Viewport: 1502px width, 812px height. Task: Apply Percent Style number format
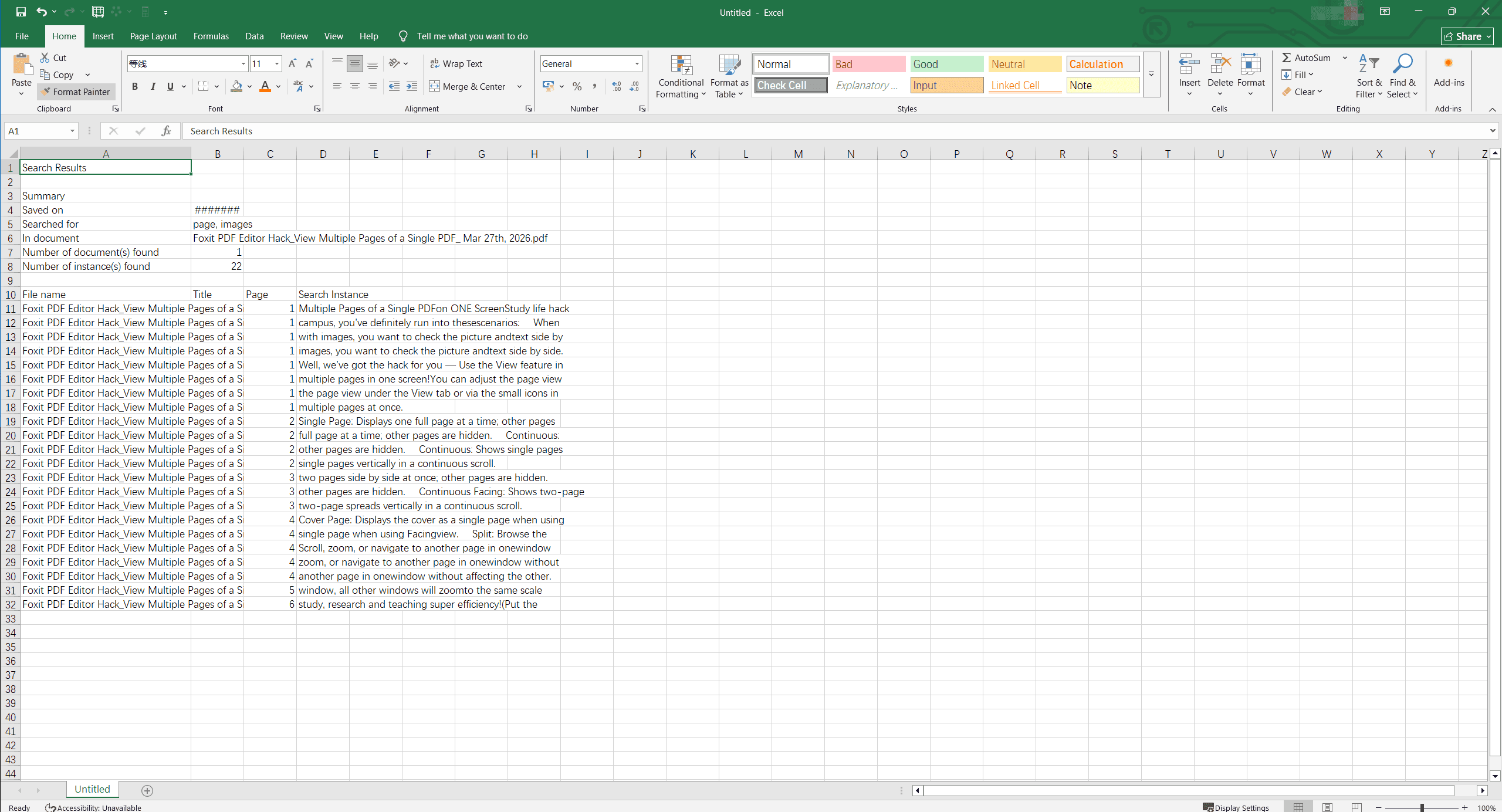tap(577, 86)
